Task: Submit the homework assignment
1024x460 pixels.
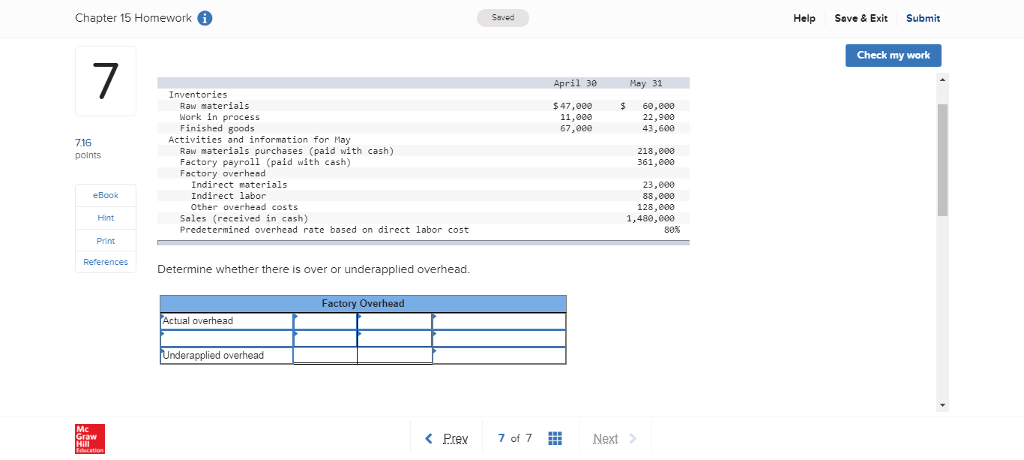Action: coord(922,18)
